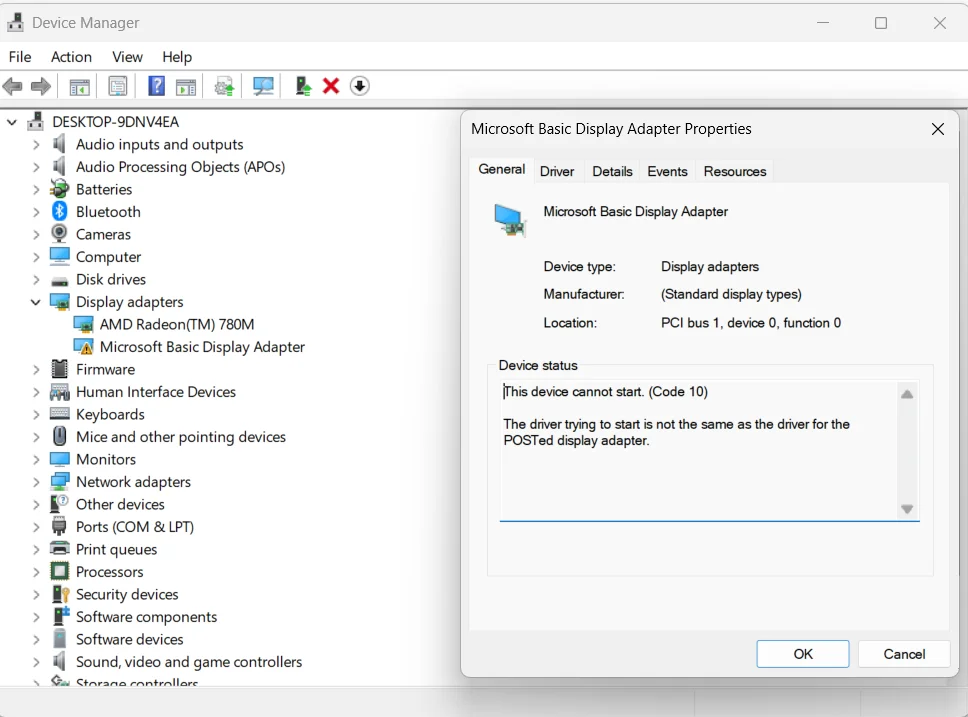Viewport: 968px width, 717px height.
Task: Maximize the Device Manager window
Action: click(881, 23)
